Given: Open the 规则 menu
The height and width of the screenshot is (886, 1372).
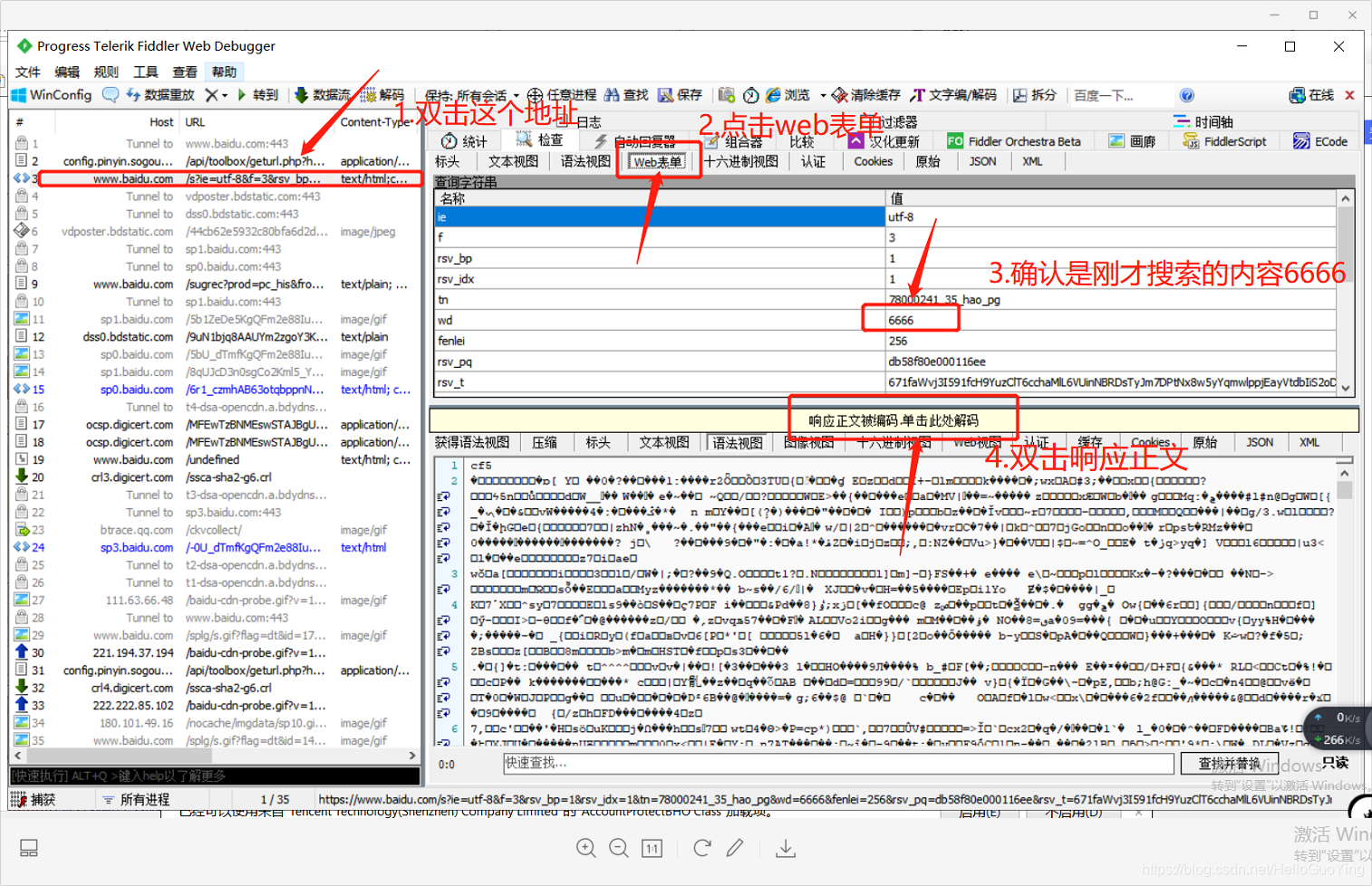Looking at the screenshot, I should (x=106, y=72).
